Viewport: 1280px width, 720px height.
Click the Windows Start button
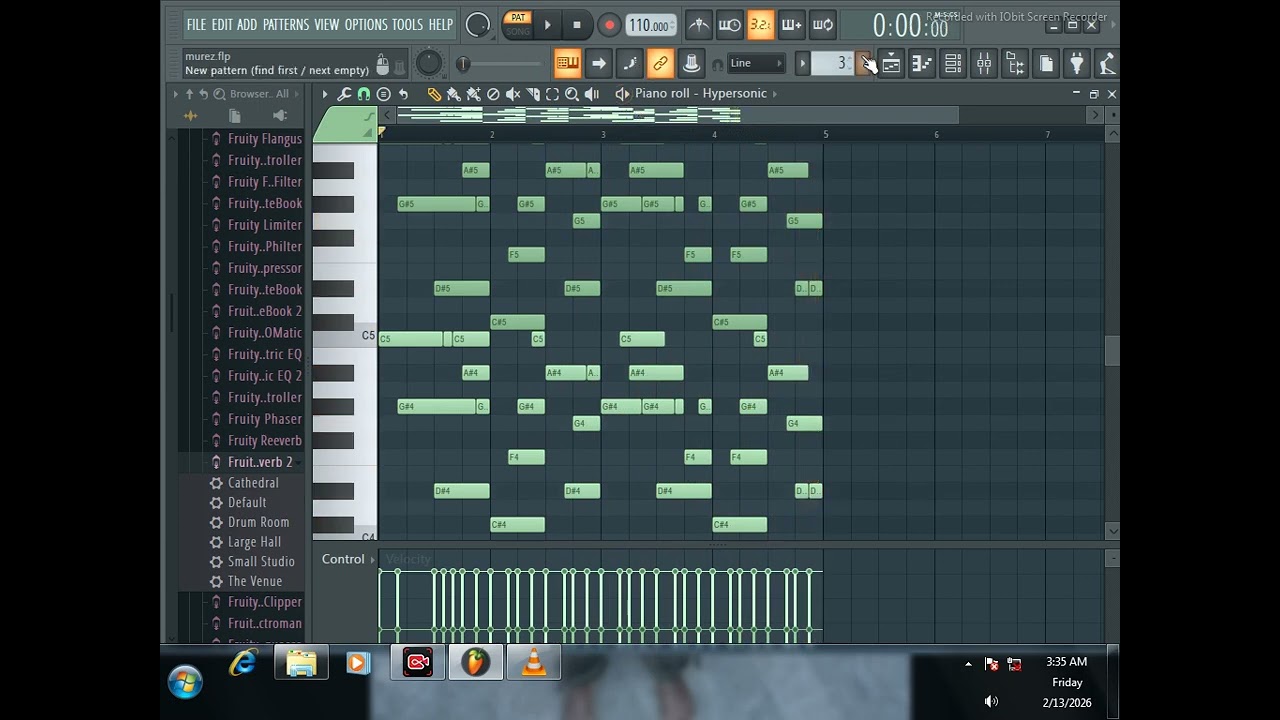click(186, 682)
